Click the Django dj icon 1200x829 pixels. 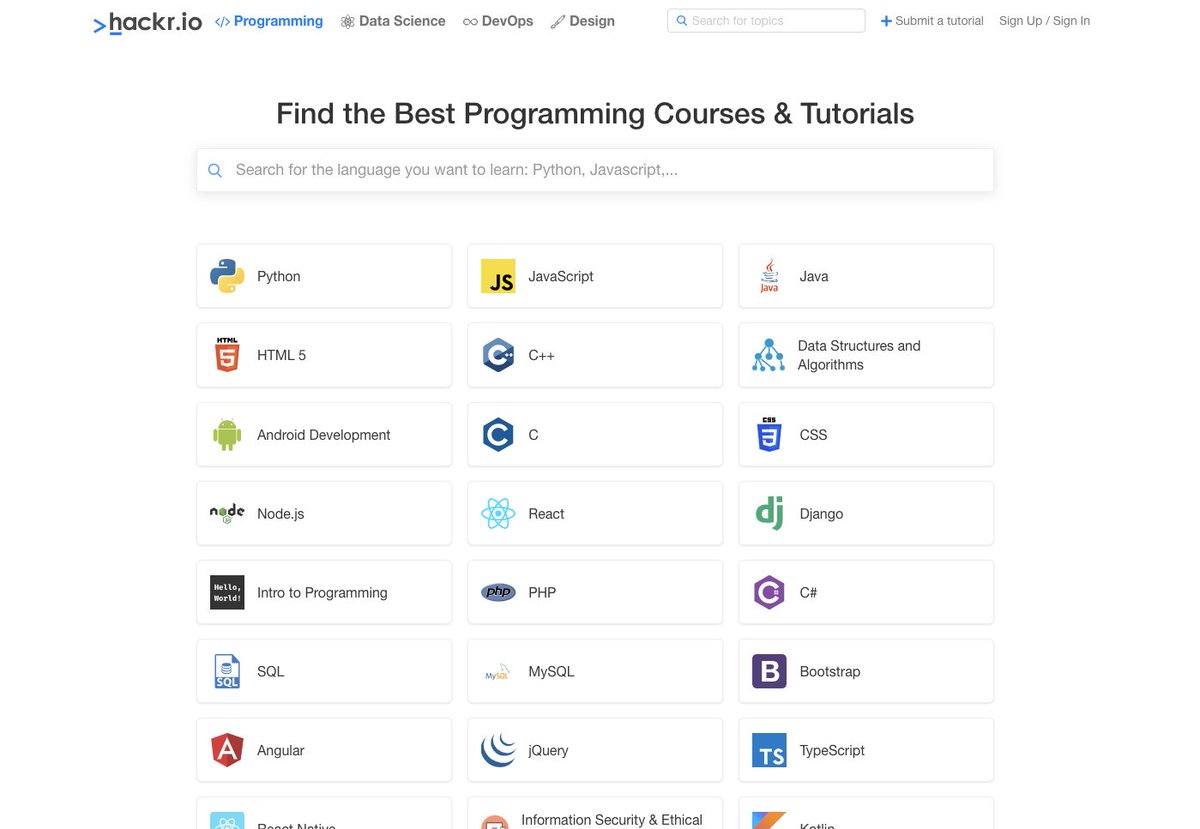click(x=769, y=513)
